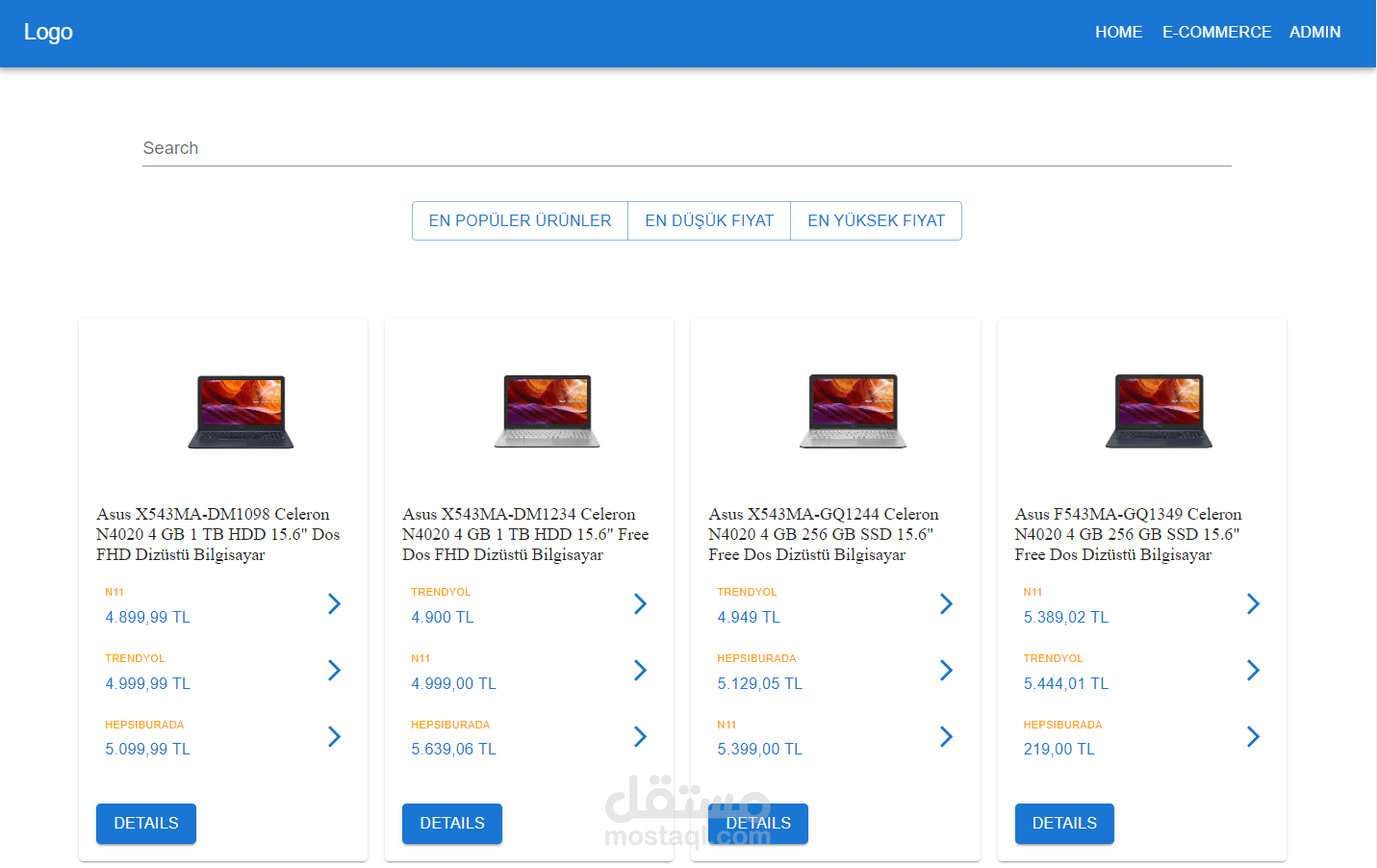Open the ADMIN section
This screenshot has width=1377, height=868.
click(x=1314, y=32)
